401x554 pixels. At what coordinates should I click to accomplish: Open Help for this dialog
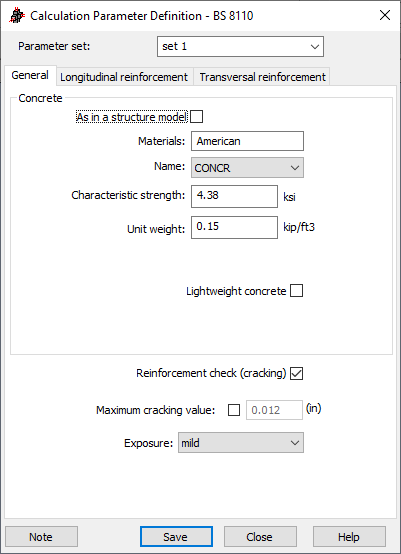pyautogui.click(x=349, y=537)
